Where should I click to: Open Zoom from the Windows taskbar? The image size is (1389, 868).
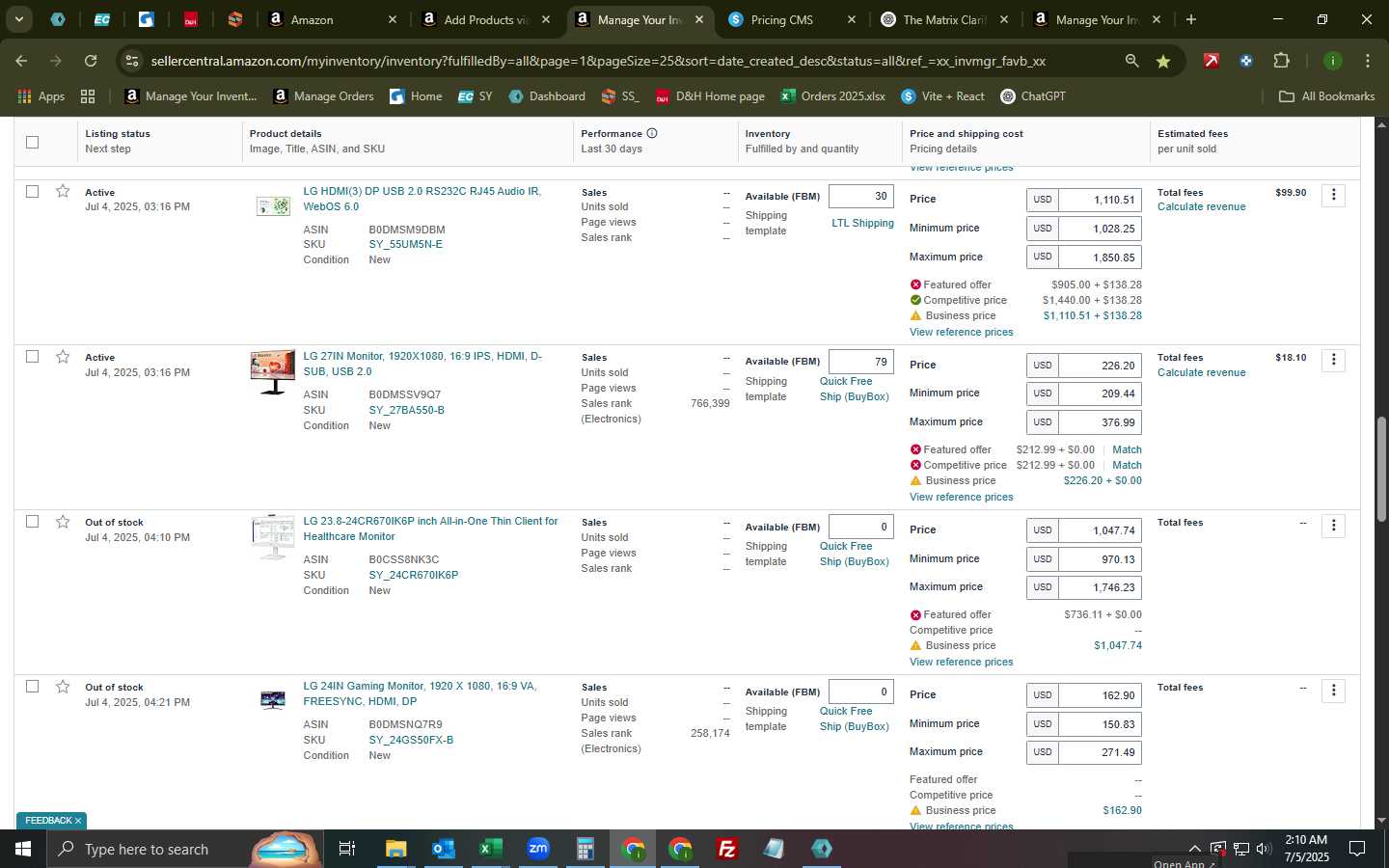pyautogui.click(x=537, y=849)
